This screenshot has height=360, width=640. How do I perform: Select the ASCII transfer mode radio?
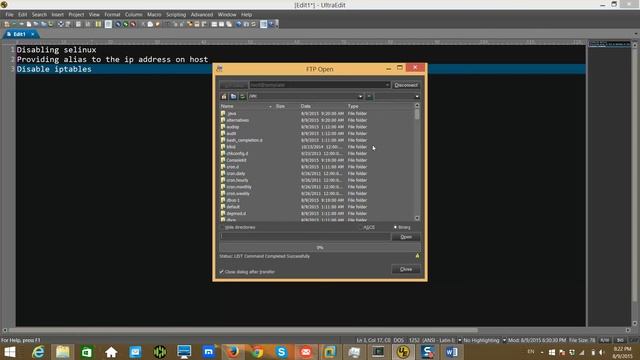tap(361, 227)
